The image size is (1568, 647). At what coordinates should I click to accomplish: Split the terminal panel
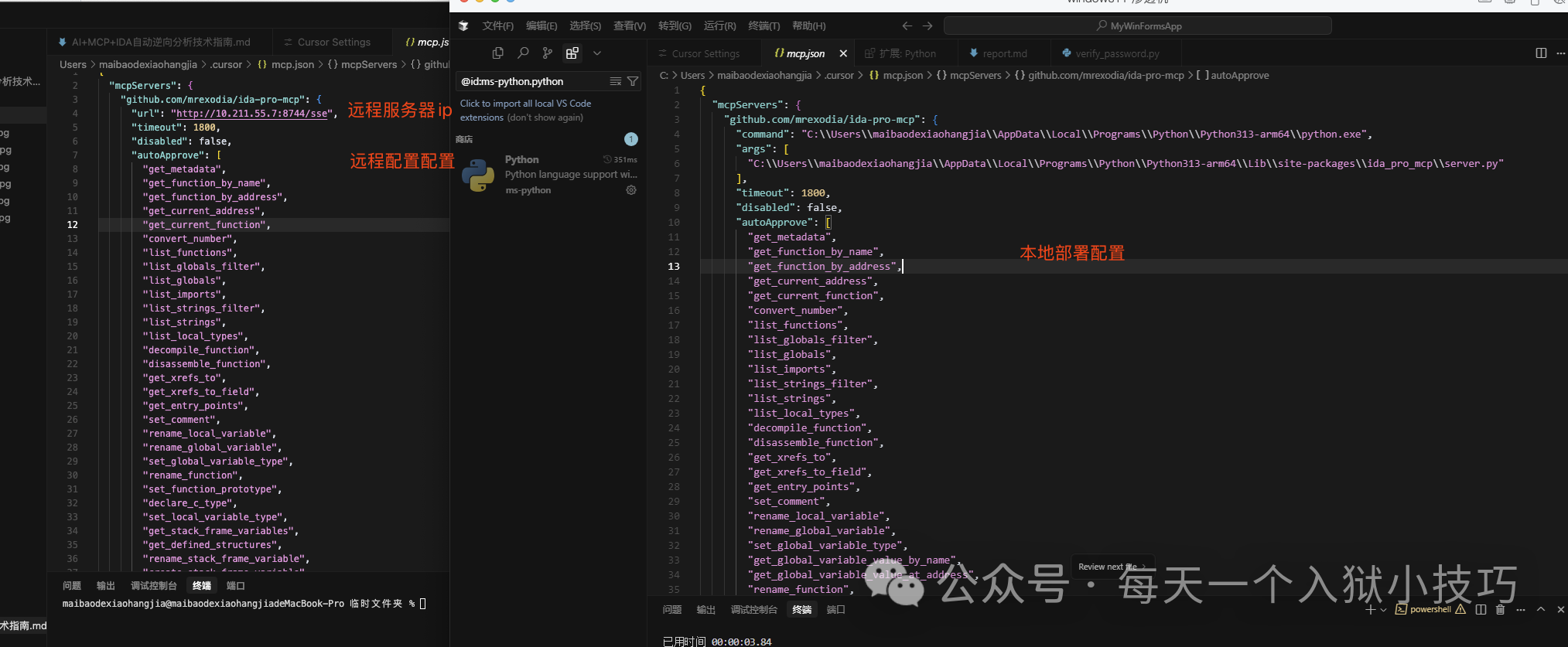(x=1481, y=610)
